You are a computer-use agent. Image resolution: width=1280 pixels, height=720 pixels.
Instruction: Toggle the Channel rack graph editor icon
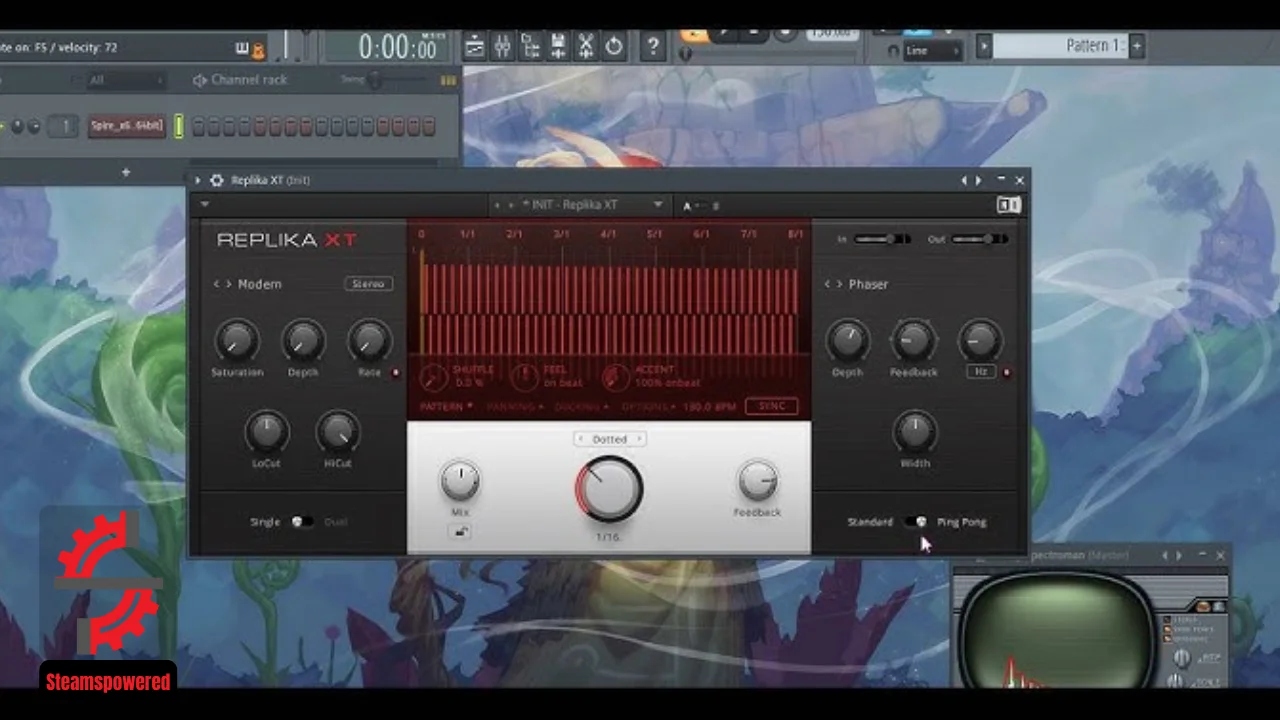click(448, 80)
